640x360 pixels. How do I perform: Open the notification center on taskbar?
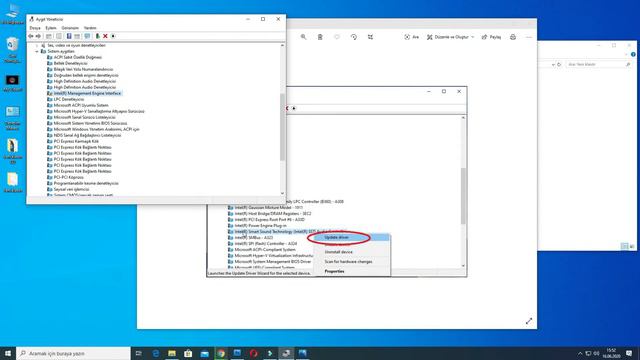point(629,353)
